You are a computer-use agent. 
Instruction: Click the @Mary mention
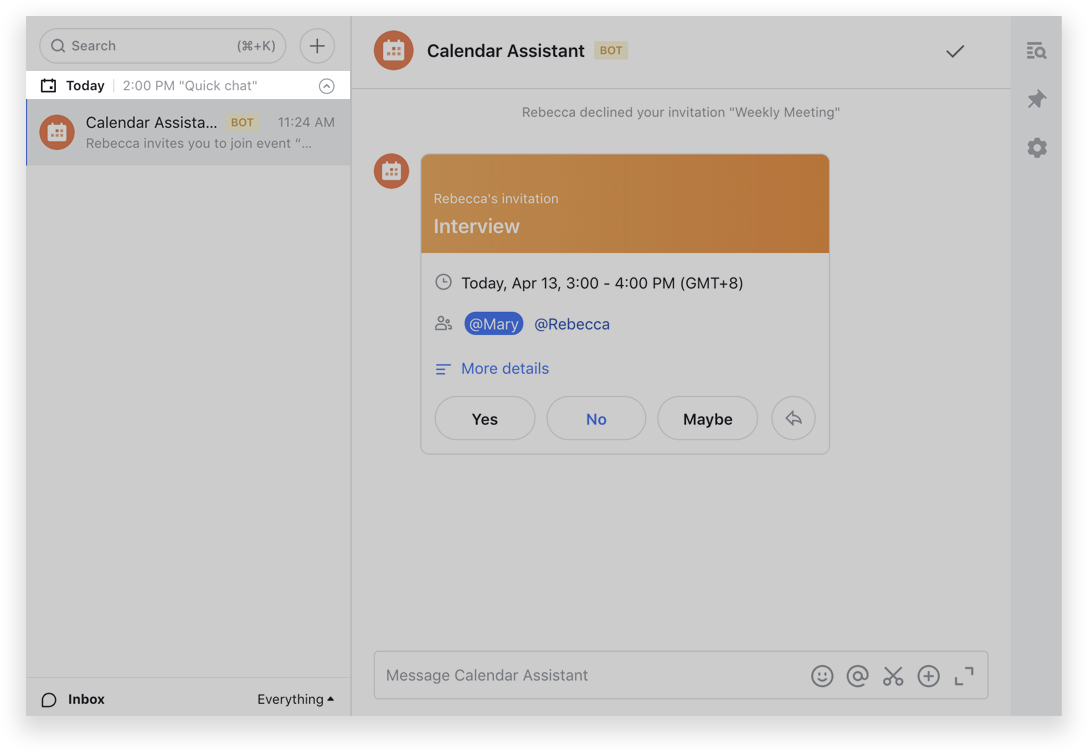click(x=493, y=323)
